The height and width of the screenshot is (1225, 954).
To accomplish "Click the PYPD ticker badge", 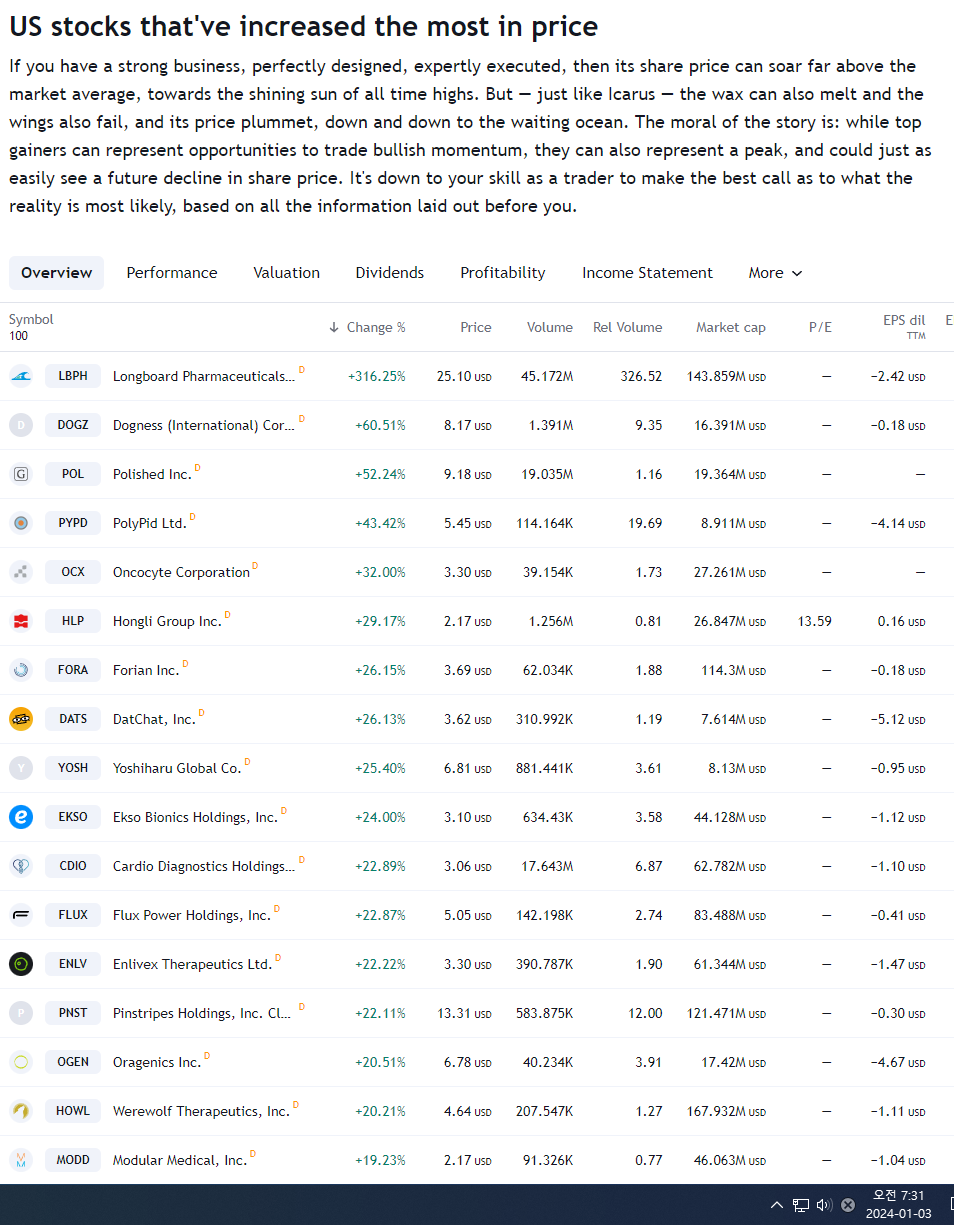I will (x=73, y=523).
